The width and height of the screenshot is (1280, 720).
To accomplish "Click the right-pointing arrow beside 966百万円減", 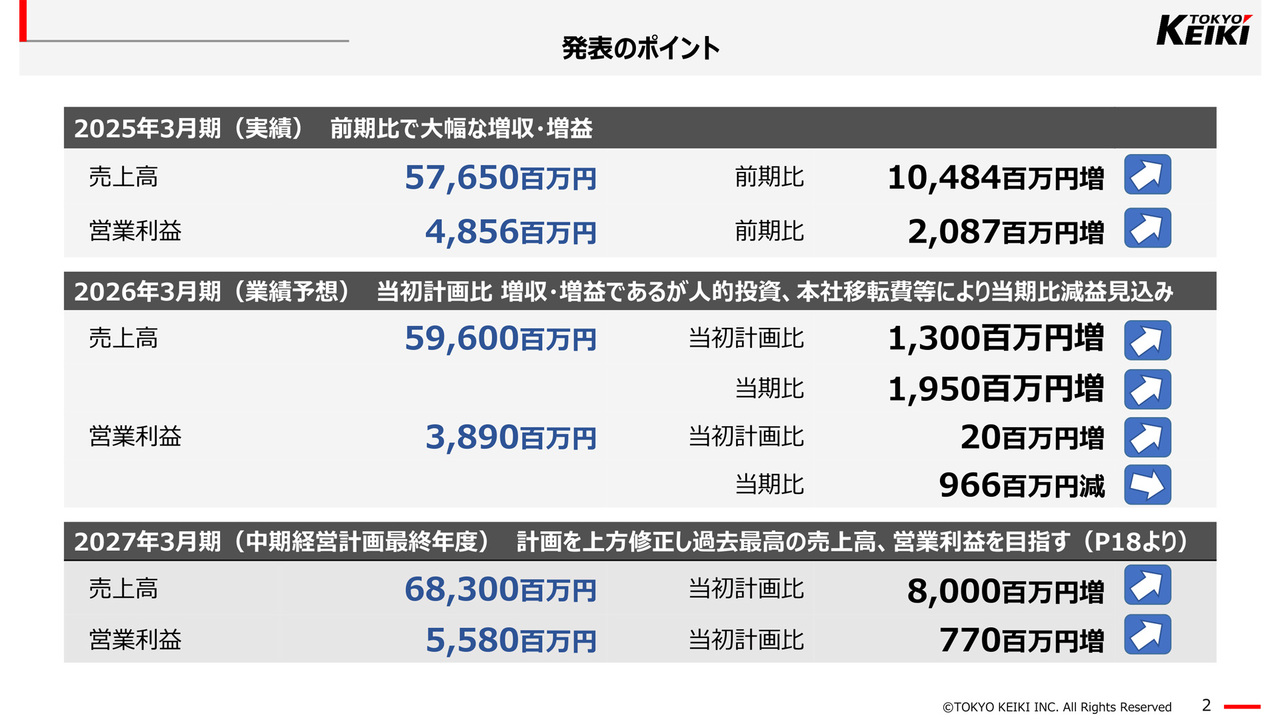I will pyautogui.click(x=1147, y=485).
